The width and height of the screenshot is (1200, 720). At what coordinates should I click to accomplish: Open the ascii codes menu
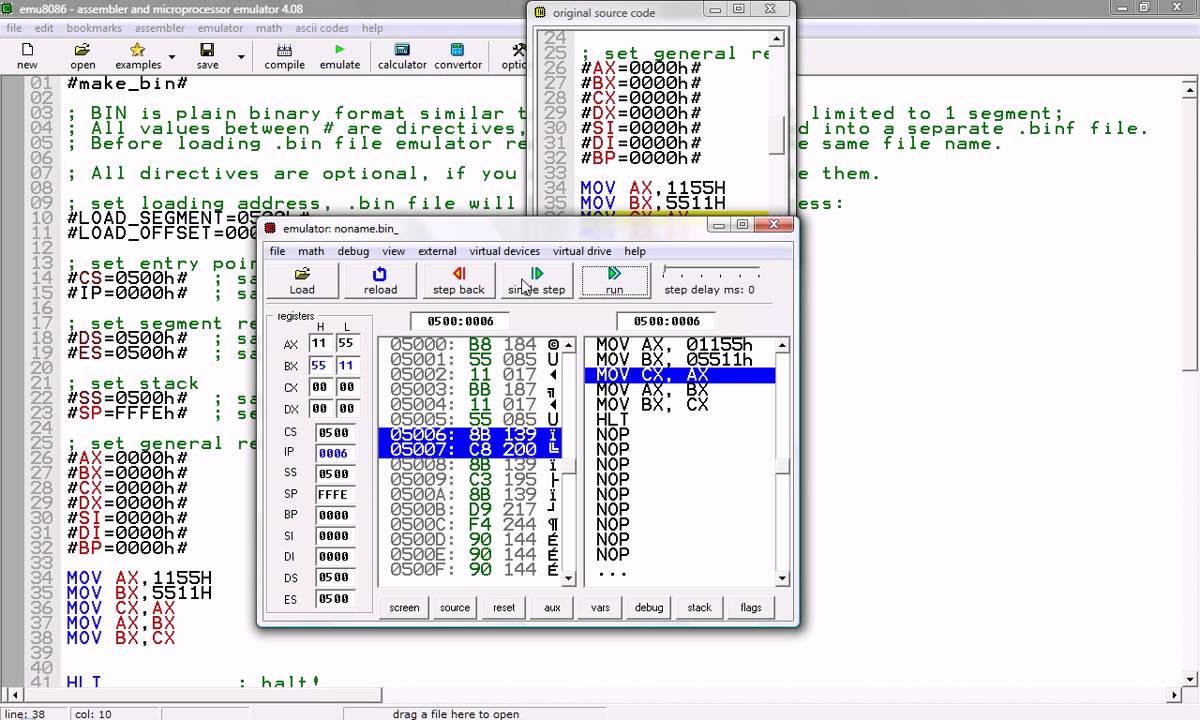[x=322, y=28]
